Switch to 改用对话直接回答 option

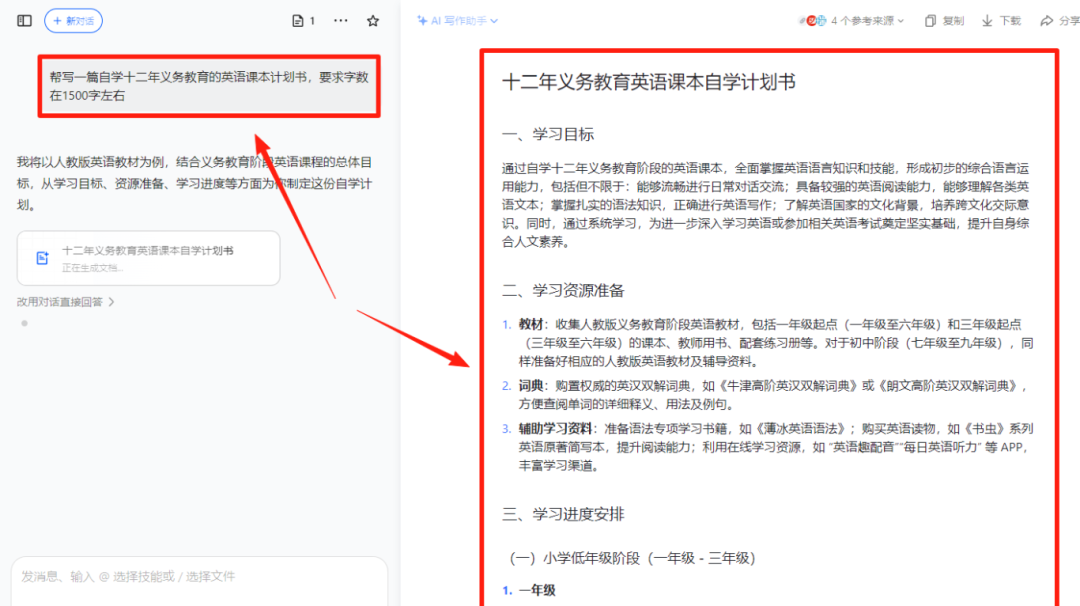[59, 302]
